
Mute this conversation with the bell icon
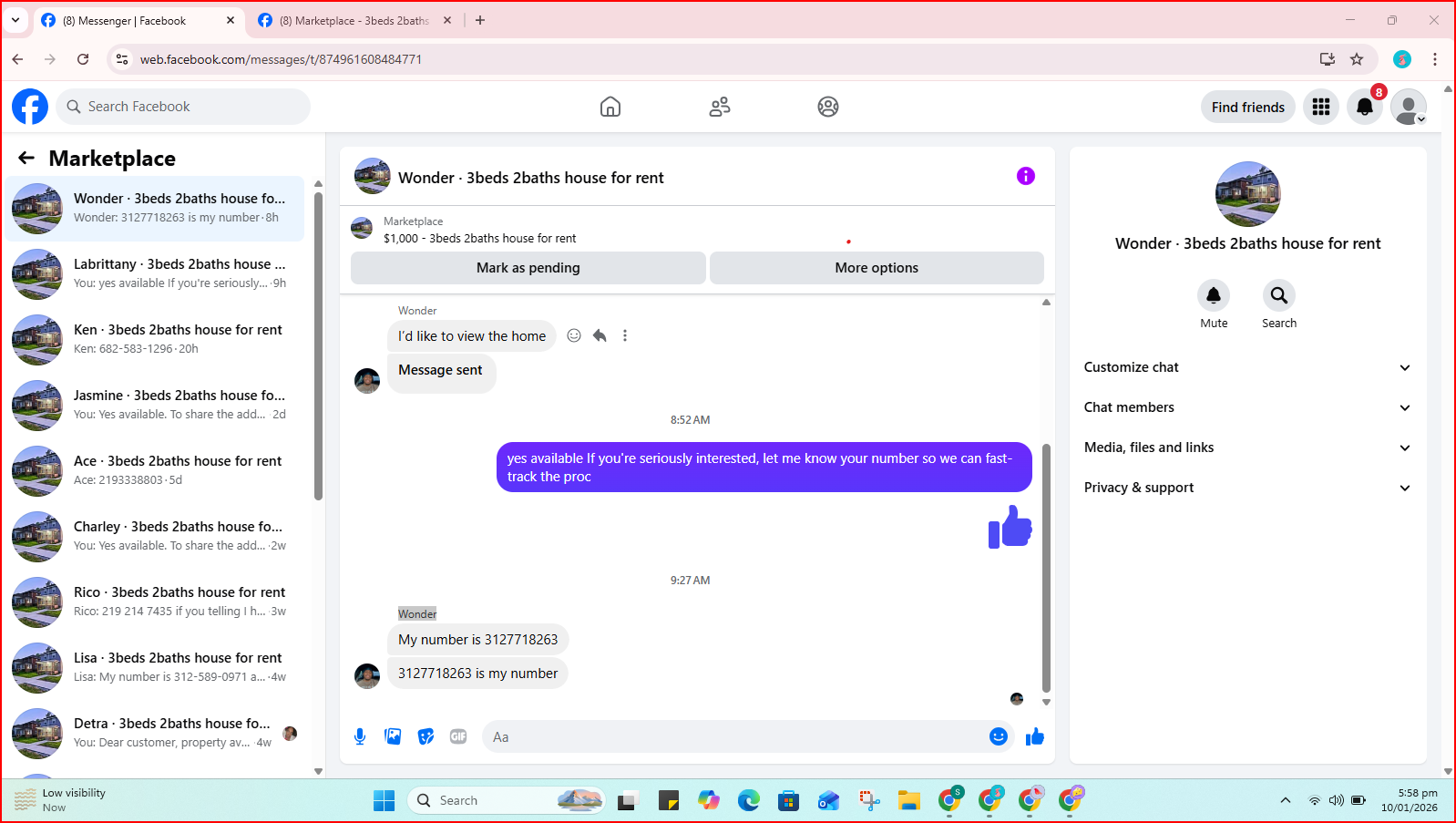[1214, 295]
